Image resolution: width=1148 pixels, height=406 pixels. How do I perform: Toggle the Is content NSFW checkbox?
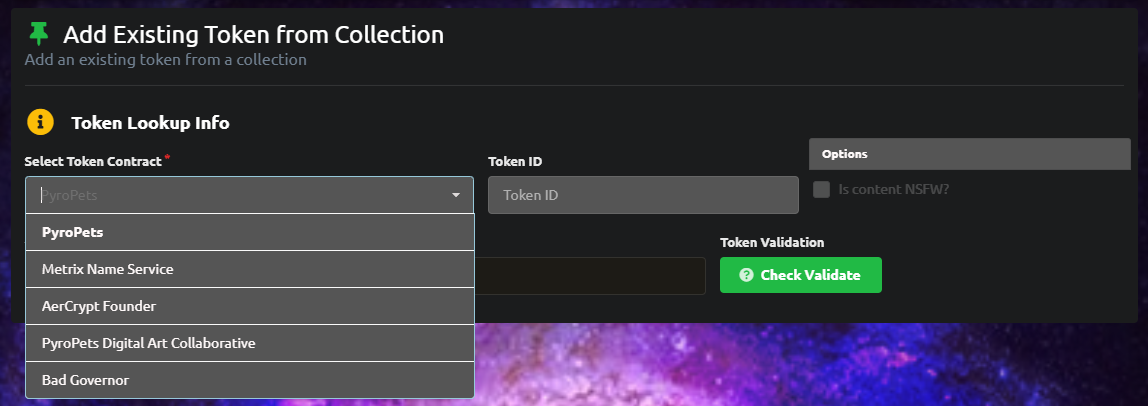coord(821,189)
